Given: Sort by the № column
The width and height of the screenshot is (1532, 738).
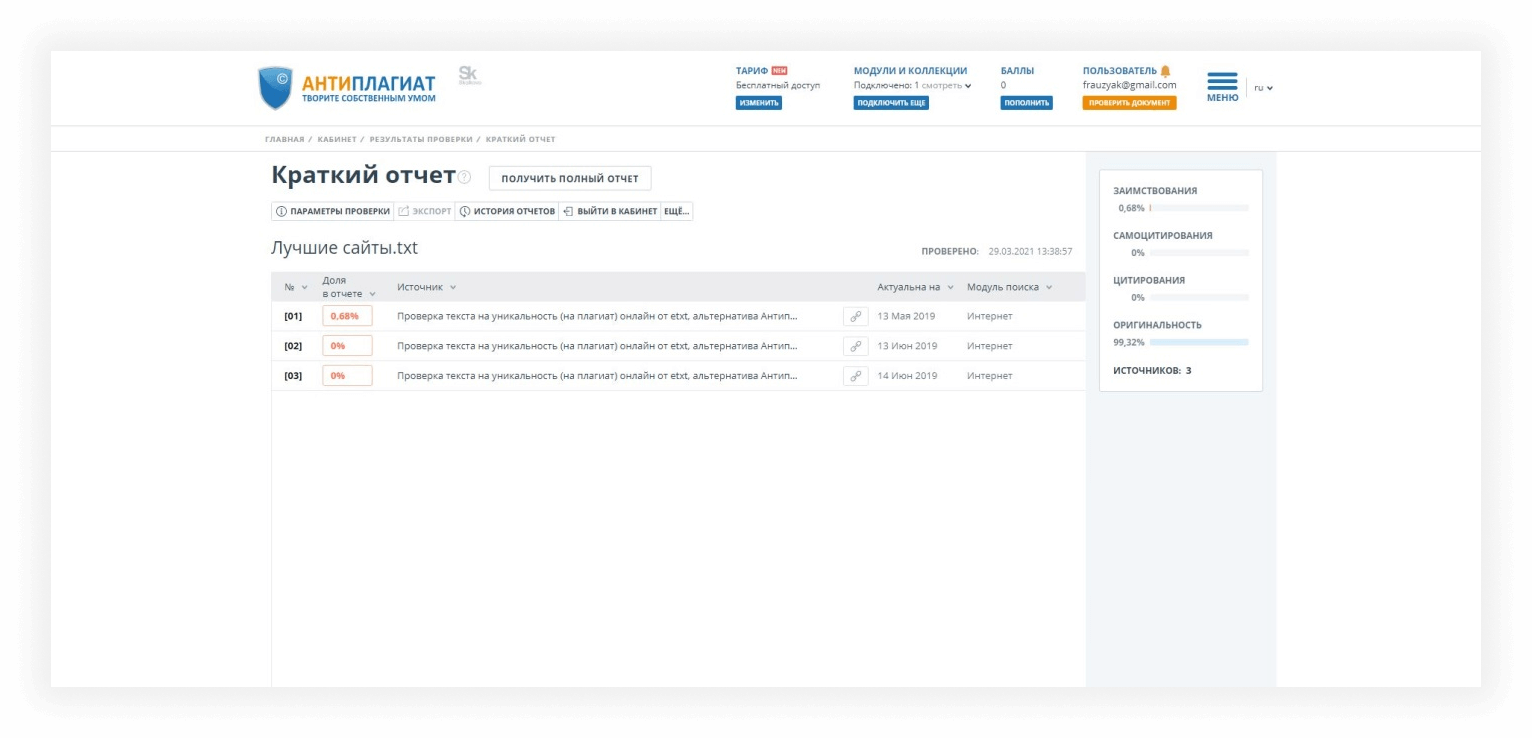Looking at the screenshot, I should [296, 287].
